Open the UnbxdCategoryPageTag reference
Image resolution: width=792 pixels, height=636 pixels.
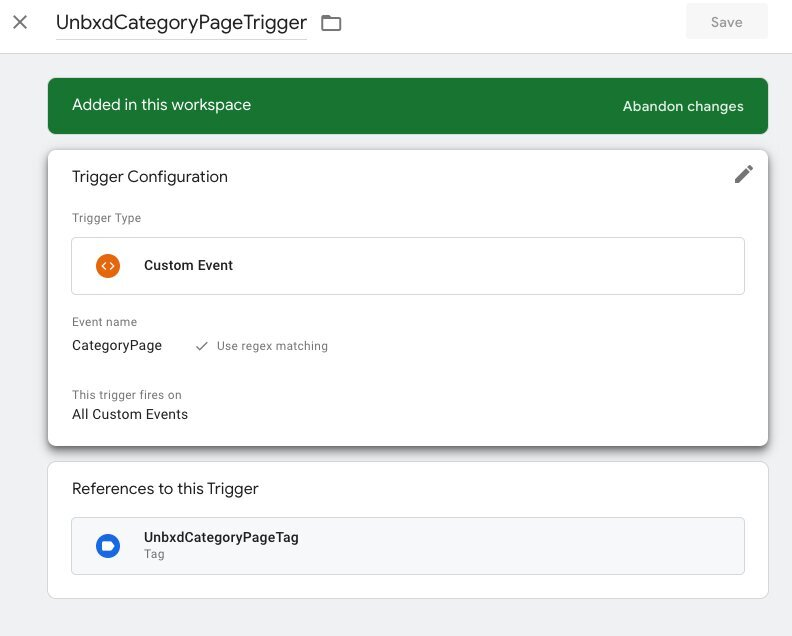coord(408,546)
